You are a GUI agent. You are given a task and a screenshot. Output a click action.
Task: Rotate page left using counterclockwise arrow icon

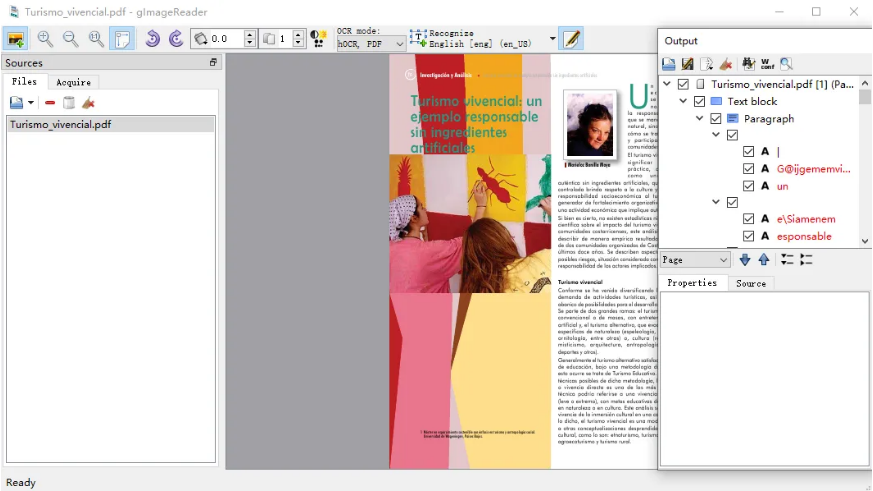click(x=152, y=39)
